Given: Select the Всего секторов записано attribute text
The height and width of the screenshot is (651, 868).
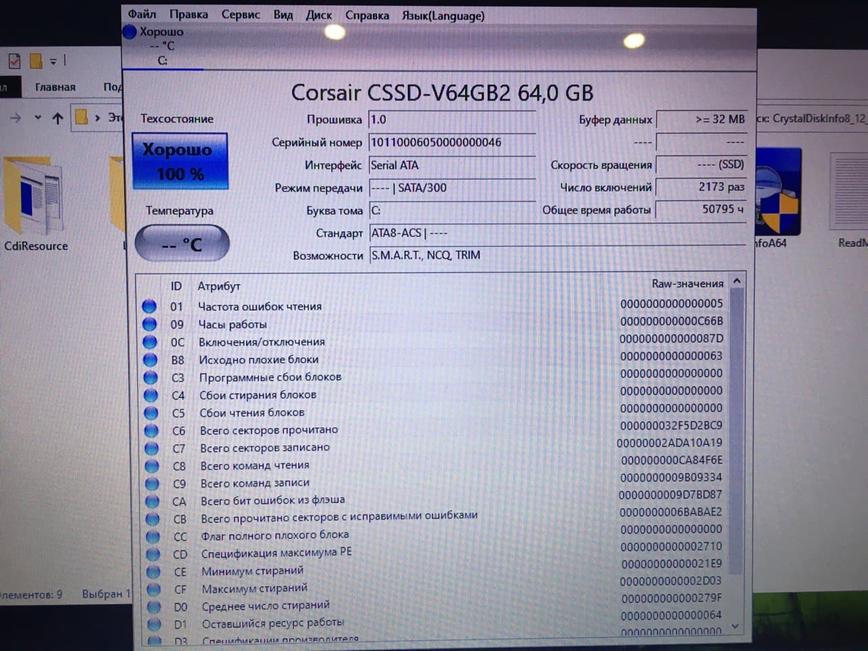Looking at the screenshot, I should click(265, 447).
